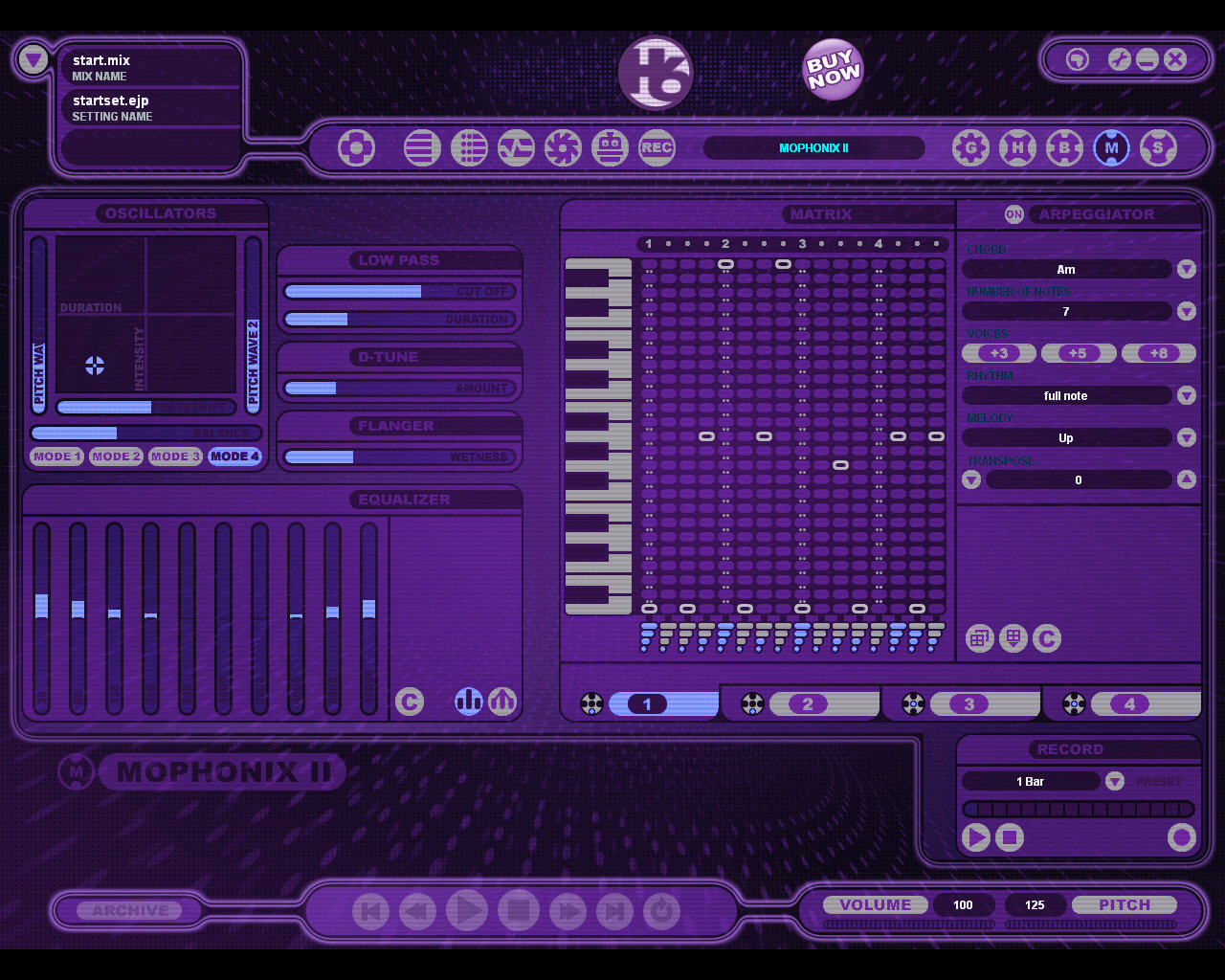Select the highlighted M Mophonix instrument icon

pos(1111,148)
